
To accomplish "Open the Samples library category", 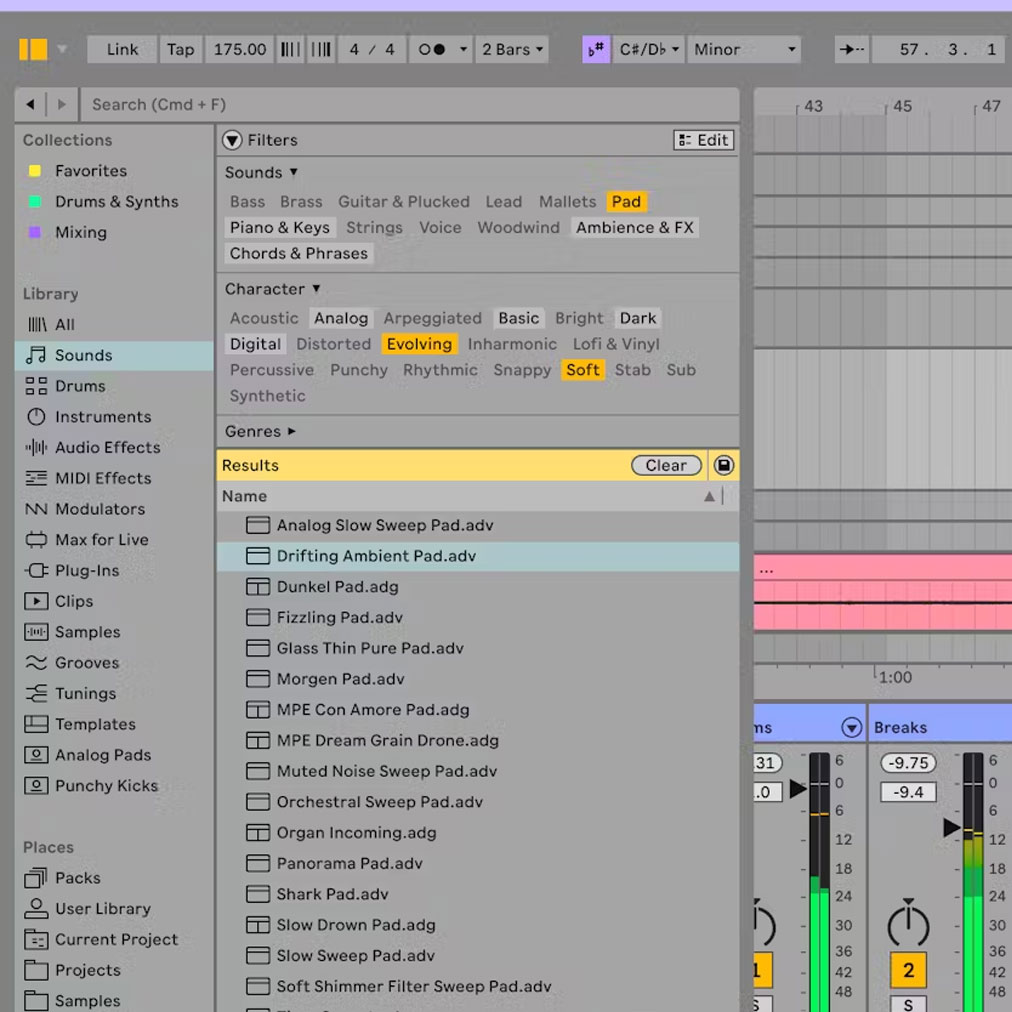I will click(114, 632).
